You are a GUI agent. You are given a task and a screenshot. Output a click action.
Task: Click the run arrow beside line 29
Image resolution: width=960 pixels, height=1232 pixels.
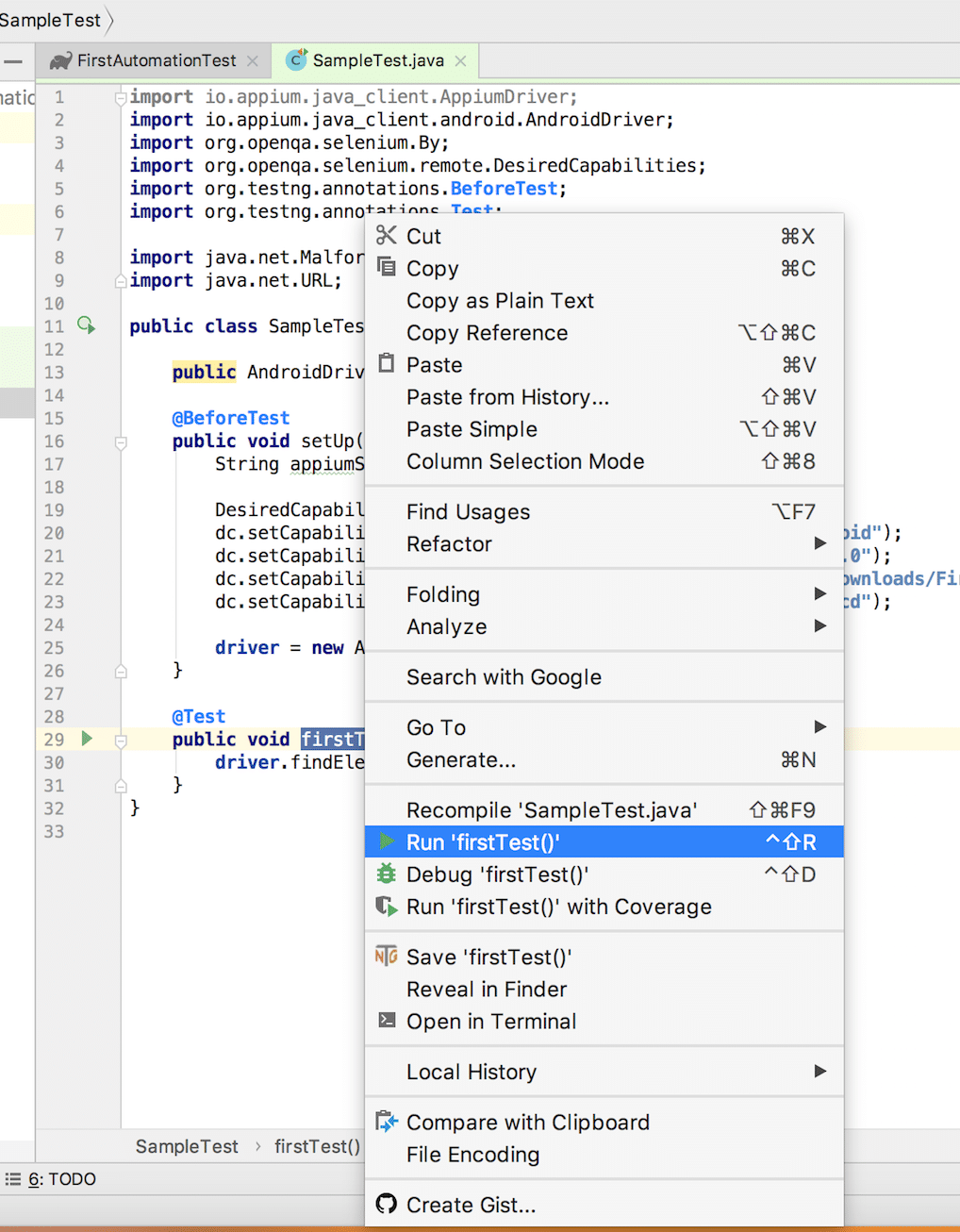[x=86, y=739]
